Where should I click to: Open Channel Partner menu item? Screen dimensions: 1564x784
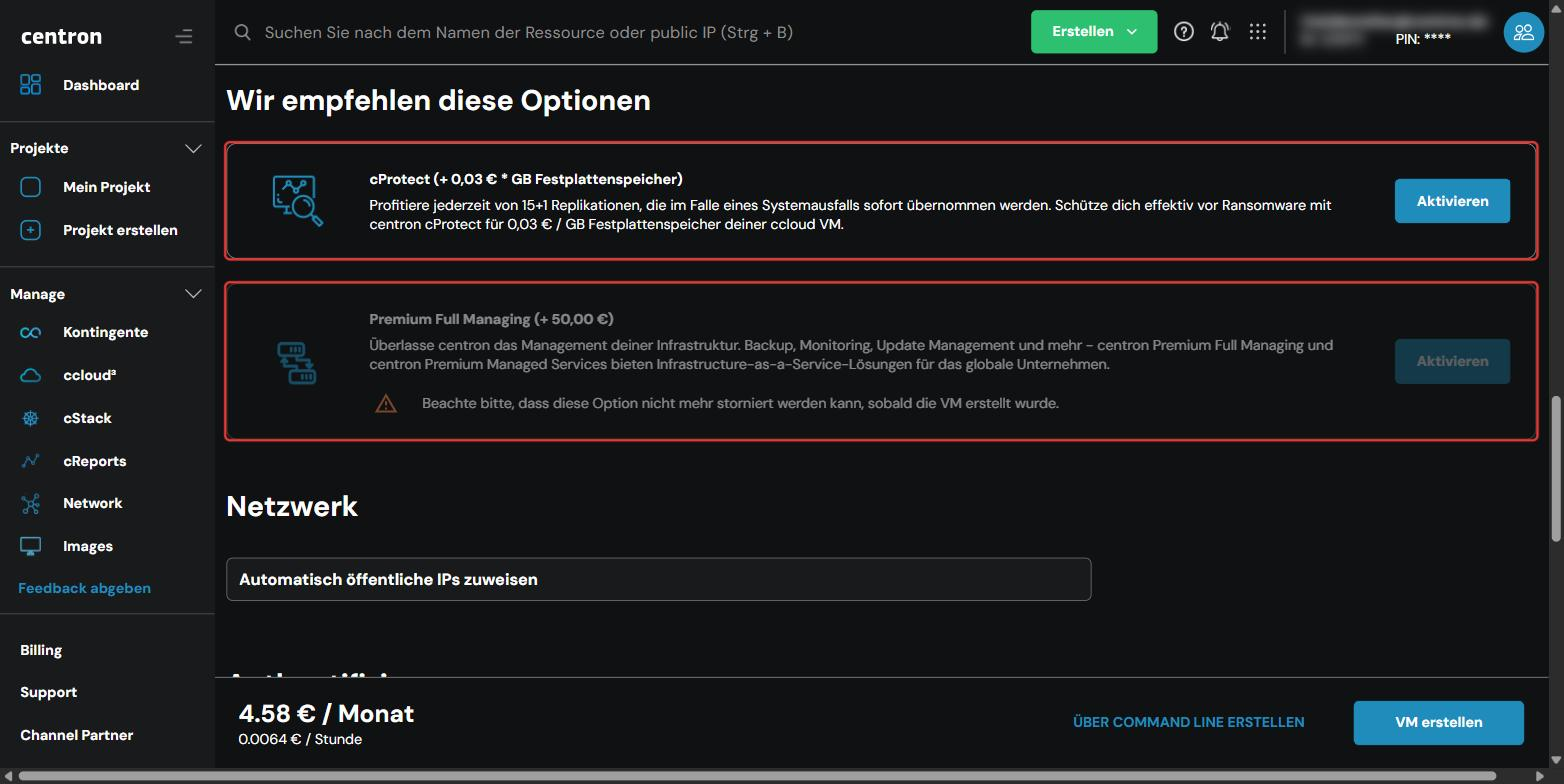coord(77,735)
